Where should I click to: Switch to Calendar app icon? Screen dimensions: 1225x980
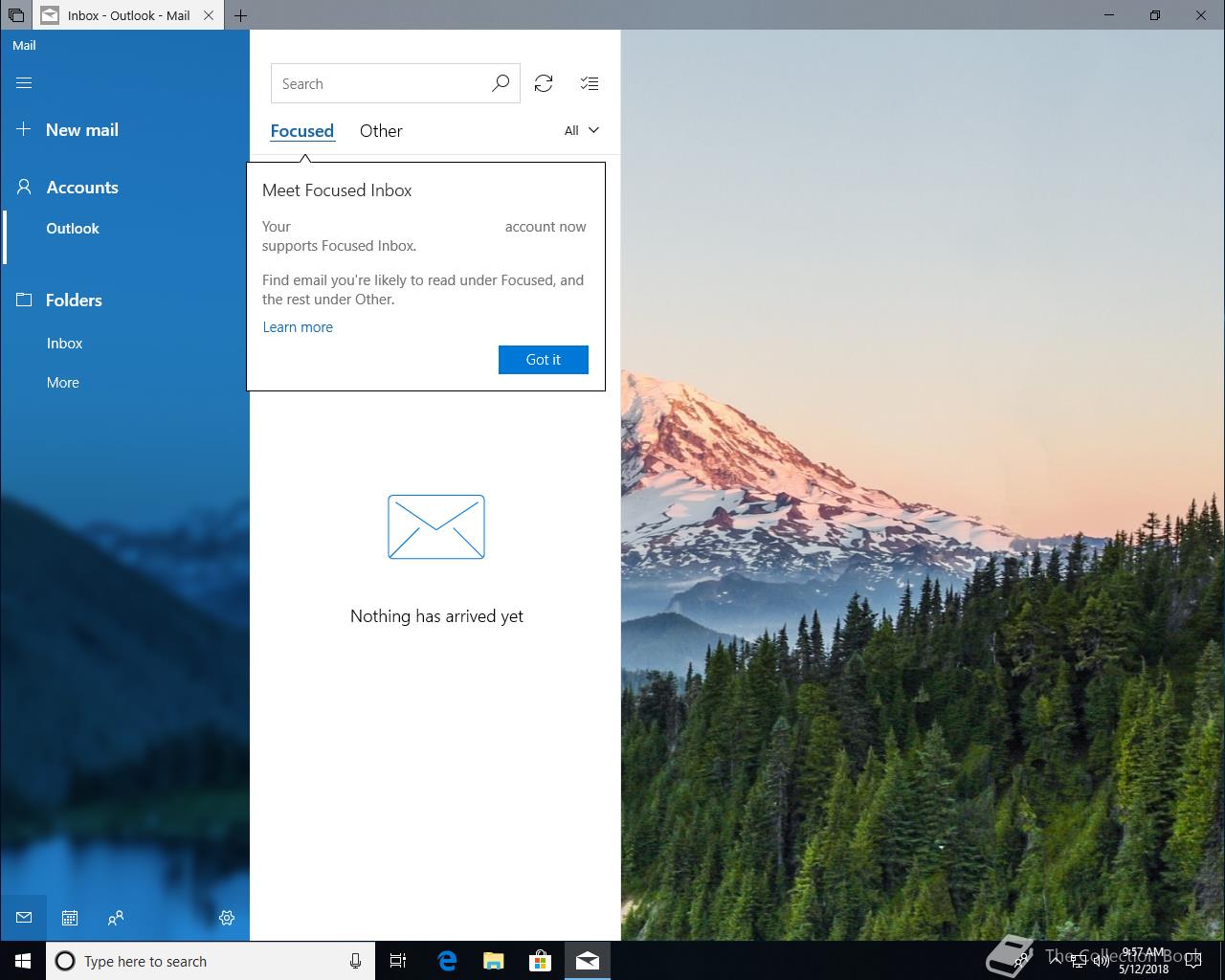tap(70, 918)
